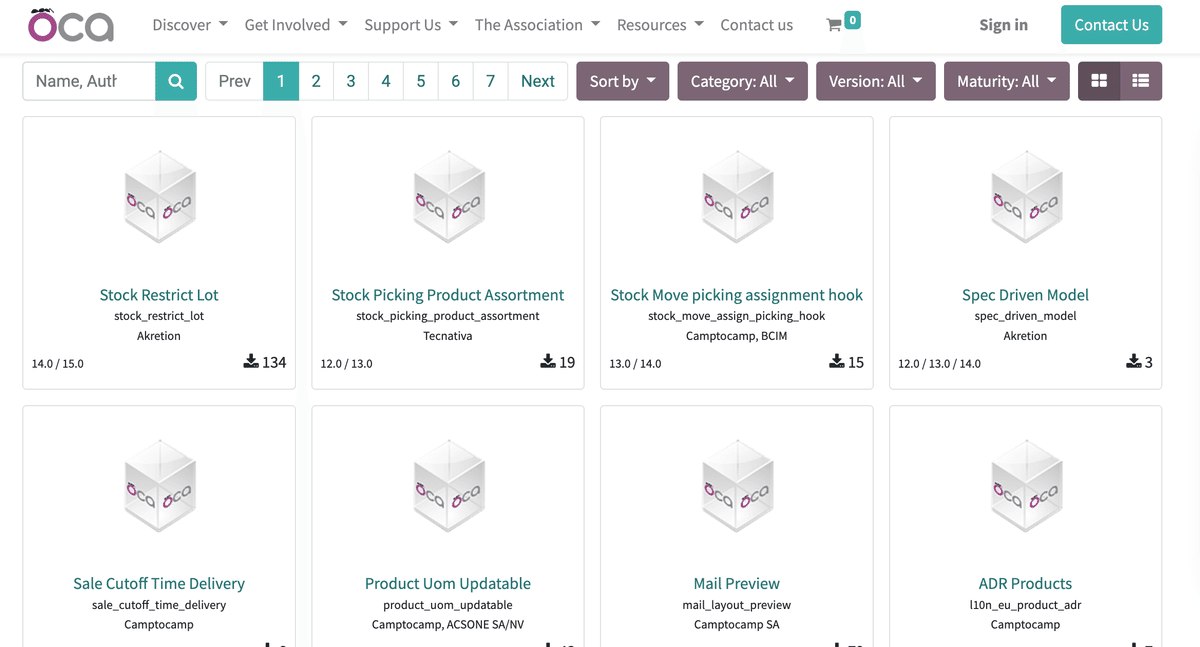Click download icon on Stock Restrict Lot card
Viewport: 1200px width, 647px height.
tap(251, 361)
